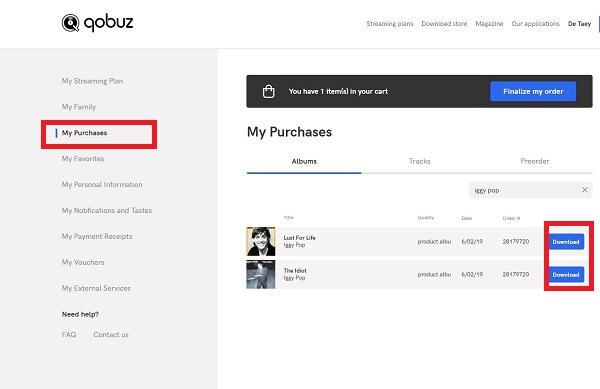Open My Favorites
Viewport: 600px width, 389px height.
point(83,158)
